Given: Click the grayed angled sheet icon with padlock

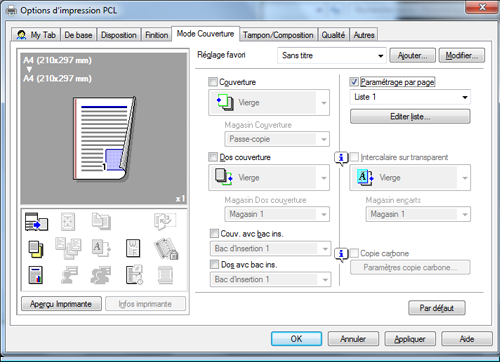Looking at the screenshot, I should coord(166,248).
